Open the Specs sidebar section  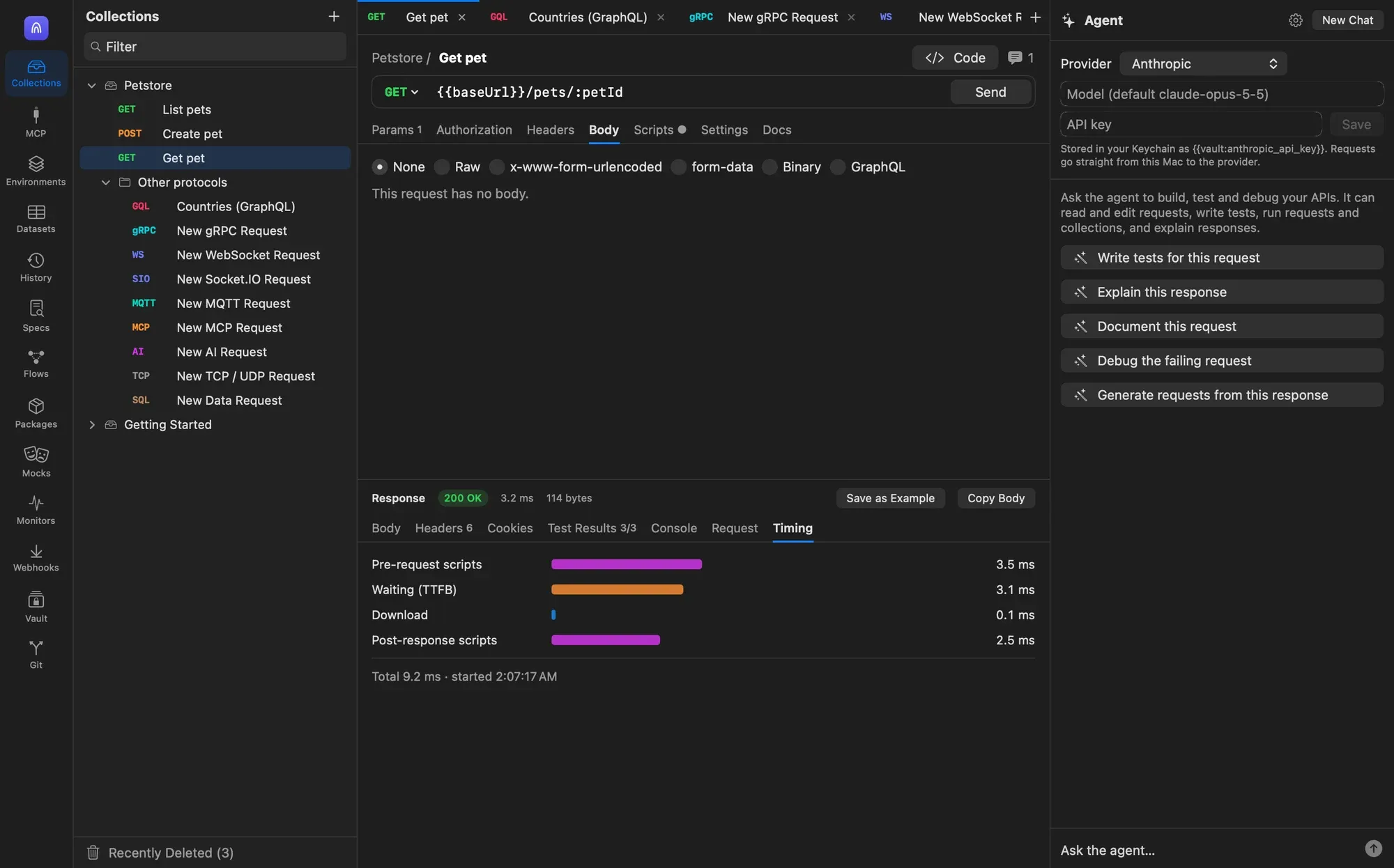click(x=36, y=316)
